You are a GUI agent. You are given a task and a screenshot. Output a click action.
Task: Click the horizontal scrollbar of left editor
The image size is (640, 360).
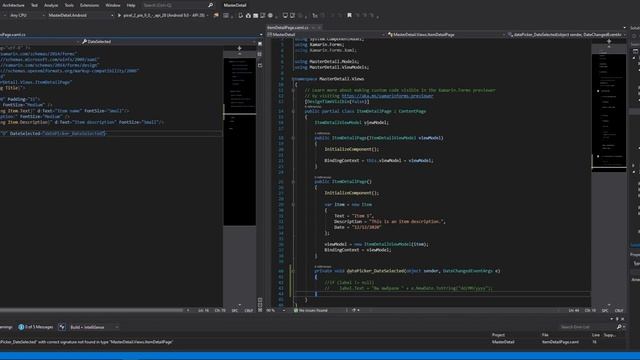[92, 310]
